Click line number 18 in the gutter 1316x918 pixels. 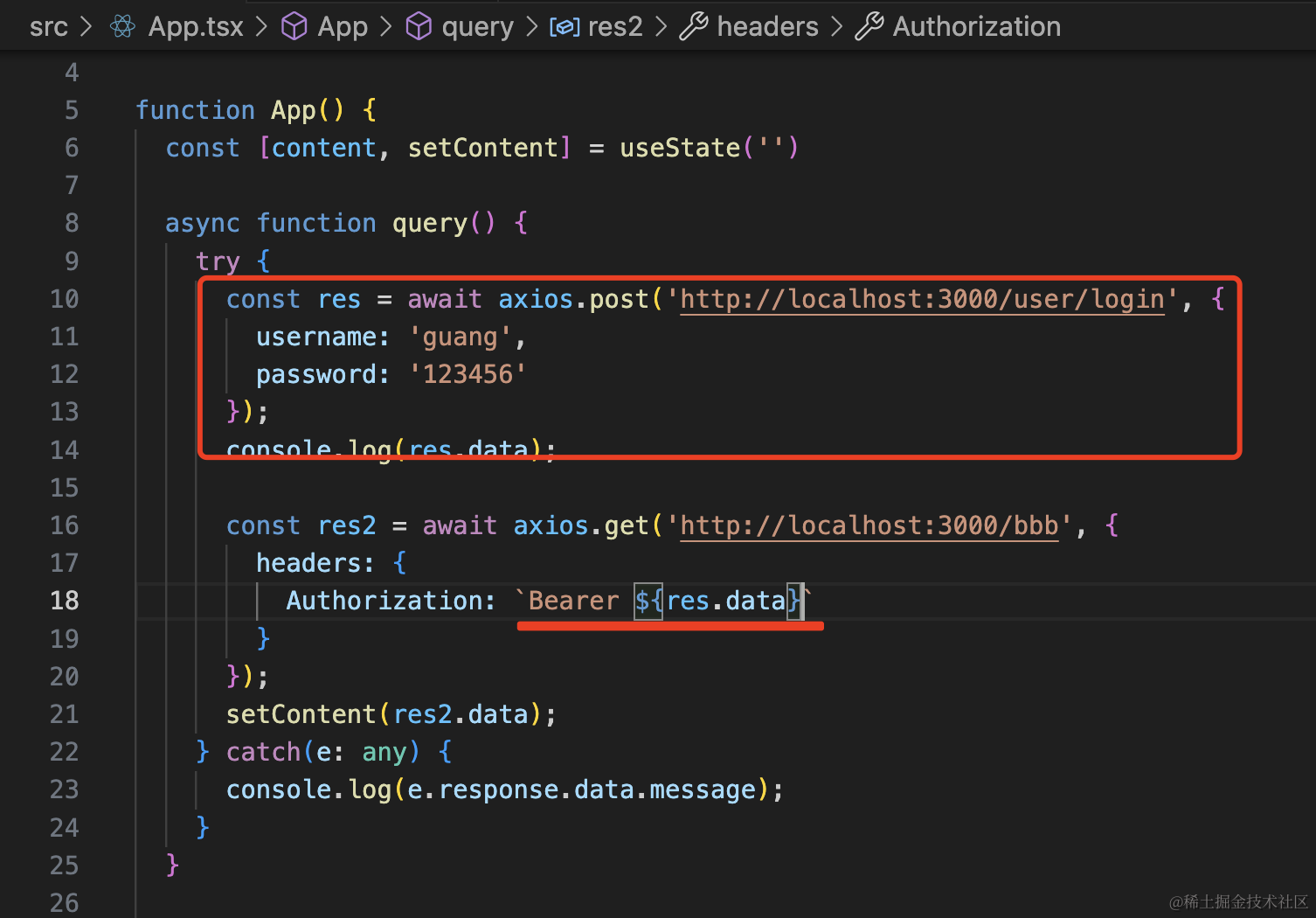click(x=65, y=601)
